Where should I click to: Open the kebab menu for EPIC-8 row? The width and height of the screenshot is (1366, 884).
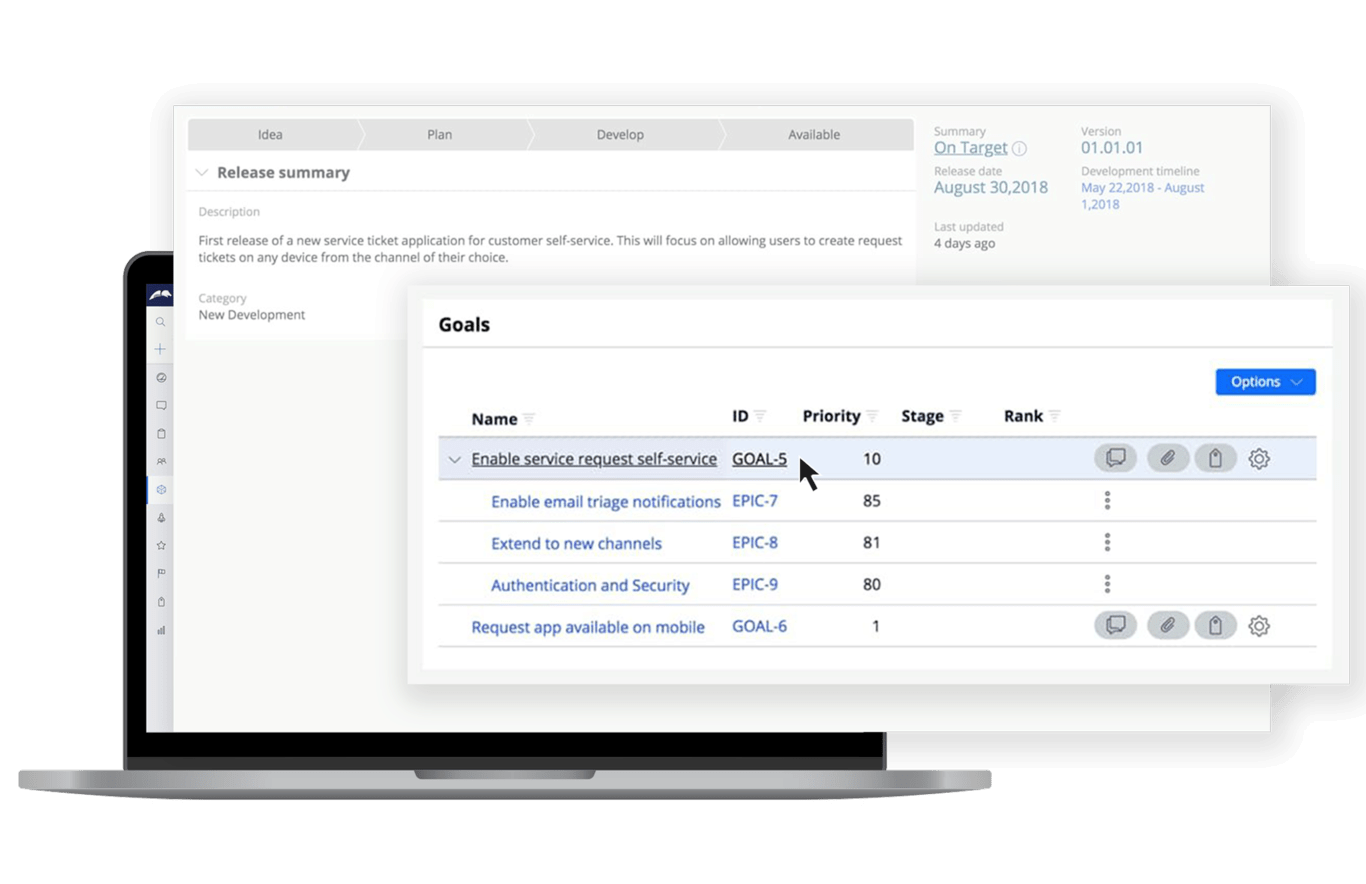[1107, 542]
